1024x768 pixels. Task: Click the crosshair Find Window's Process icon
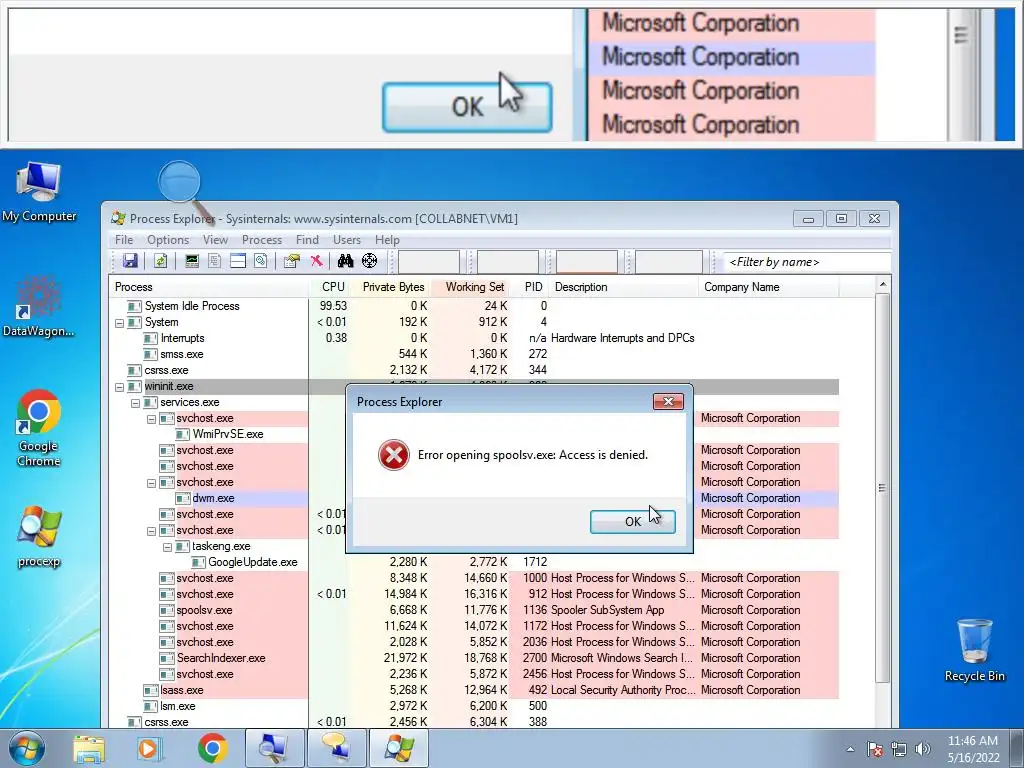(370, 261)
